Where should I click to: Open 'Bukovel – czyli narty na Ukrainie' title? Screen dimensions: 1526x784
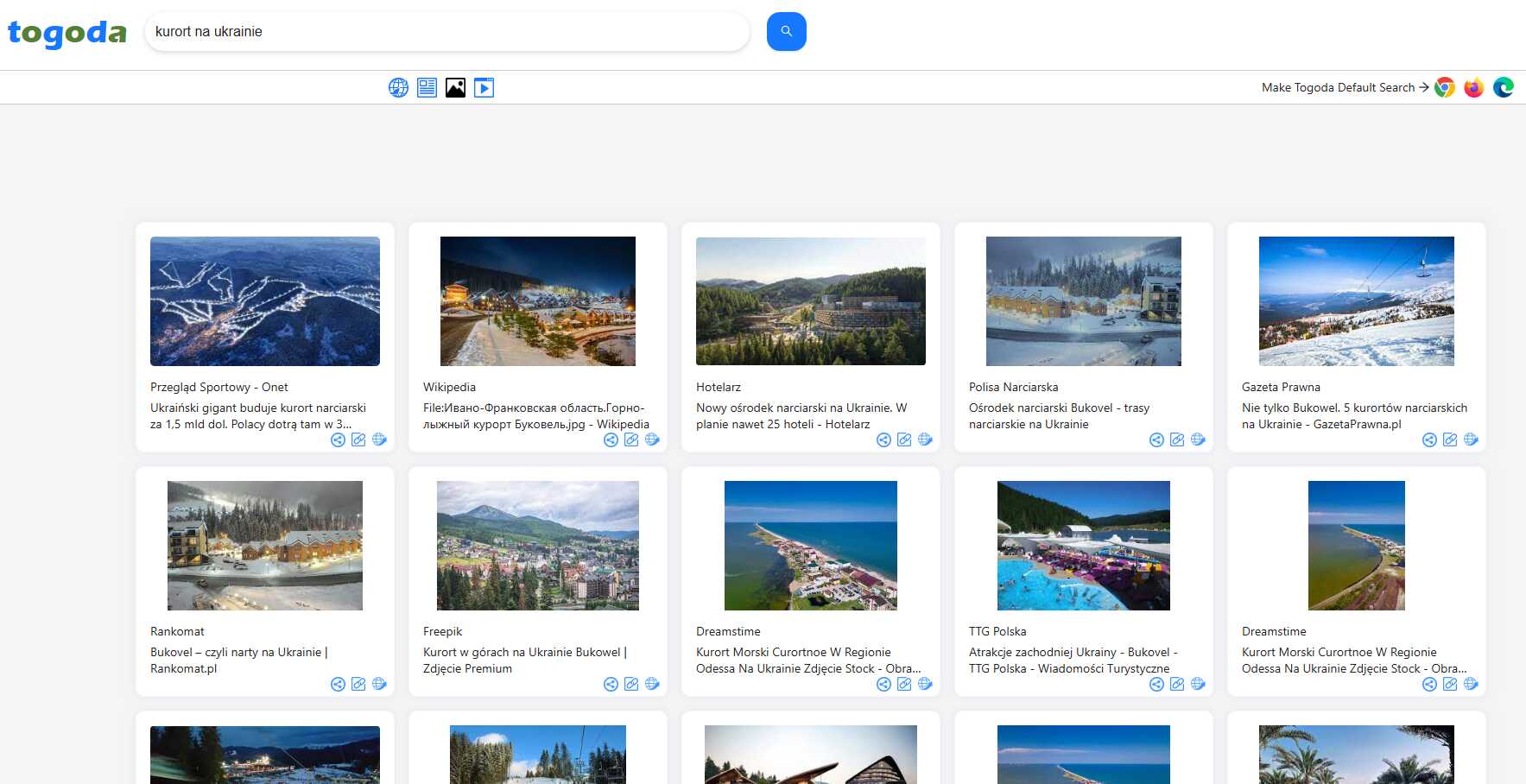tap(239, 660)
